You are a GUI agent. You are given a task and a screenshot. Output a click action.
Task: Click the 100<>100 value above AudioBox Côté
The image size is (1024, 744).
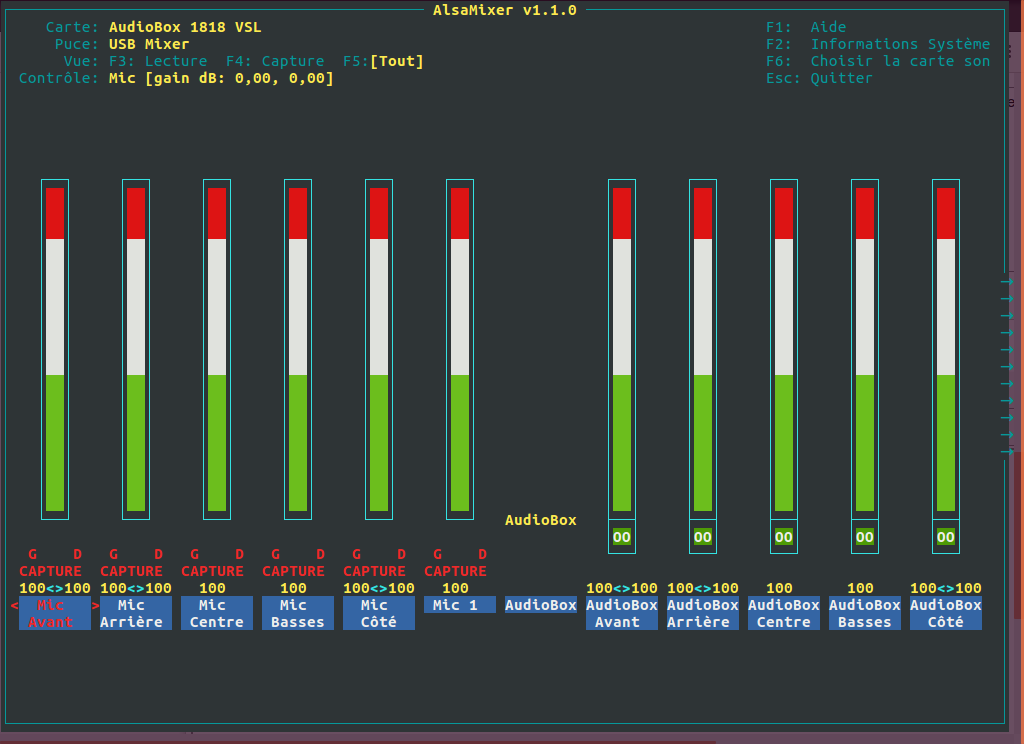(x=946, y=588)
